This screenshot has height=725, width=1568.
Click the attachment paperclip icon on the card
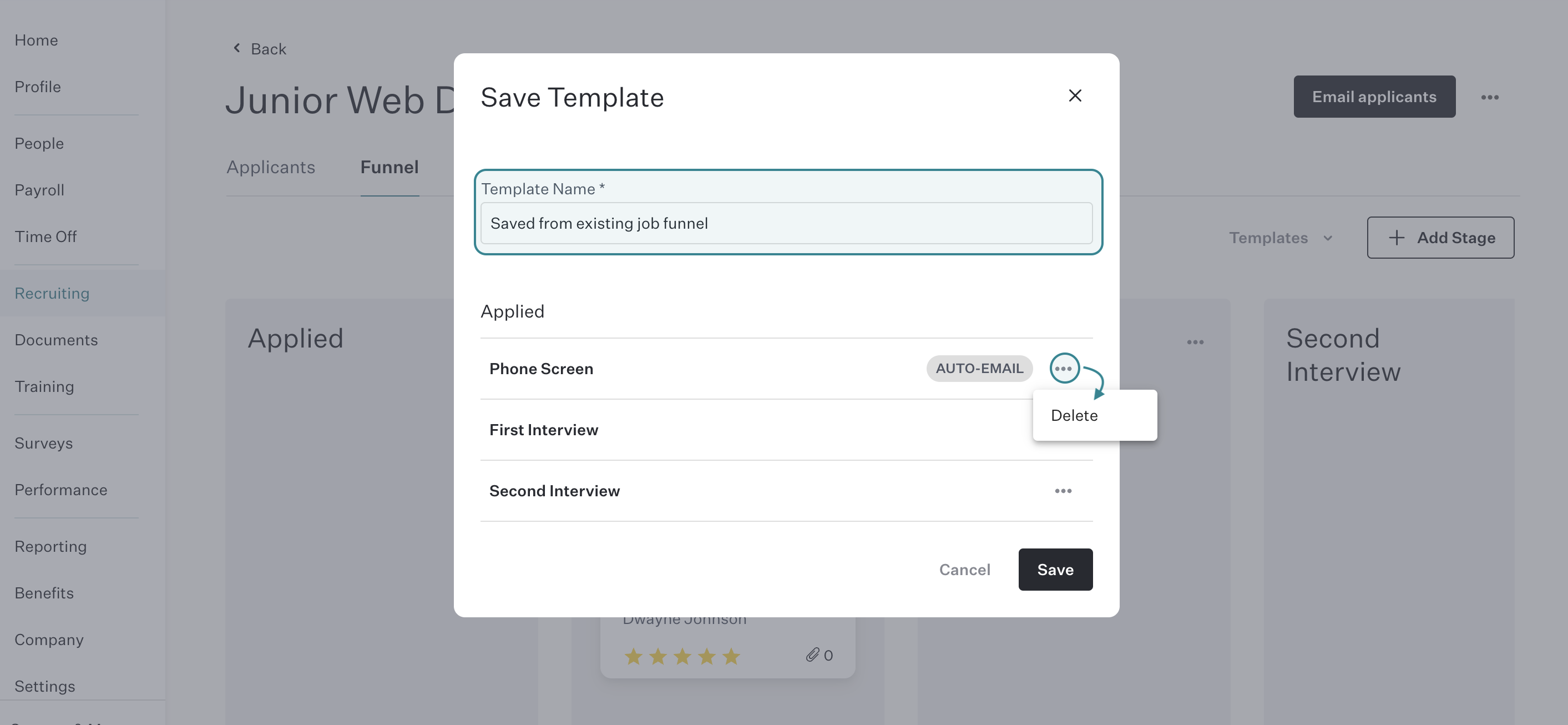pyautogui.click(x=812, y=655)
